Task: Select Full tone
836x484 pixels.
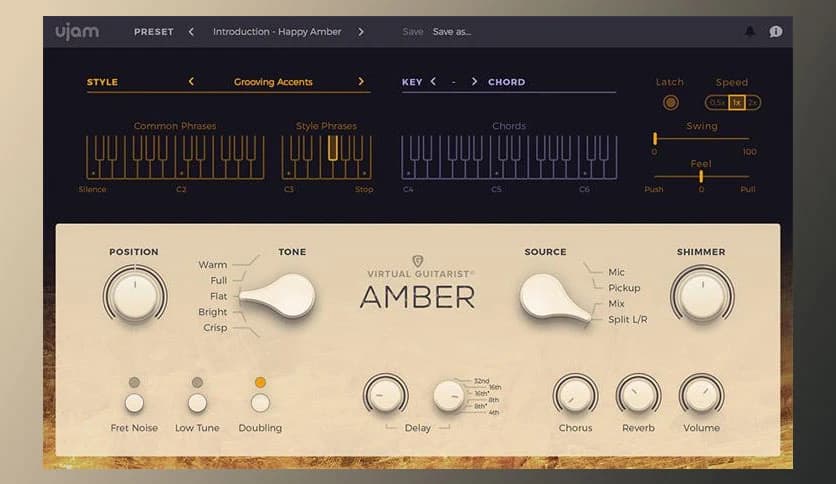Action: click(219, 280)
